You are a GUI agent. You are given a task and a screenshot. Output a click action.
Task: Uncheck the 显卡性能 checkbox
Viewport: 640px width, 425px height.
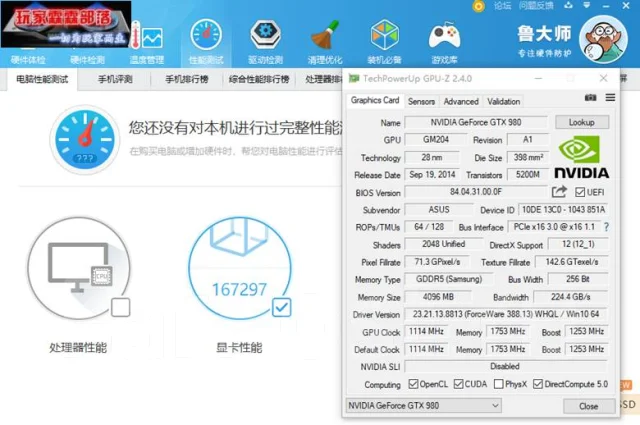(282, 307)
